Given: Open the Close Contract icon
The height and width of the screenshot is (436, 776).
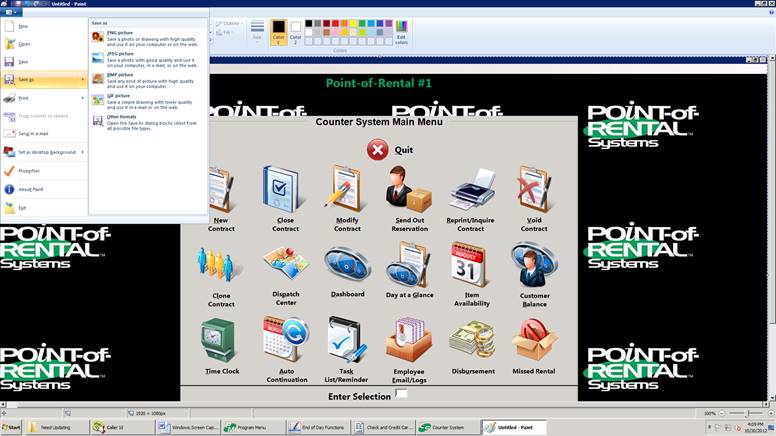Looking at the screenshot, I should 281,190.
